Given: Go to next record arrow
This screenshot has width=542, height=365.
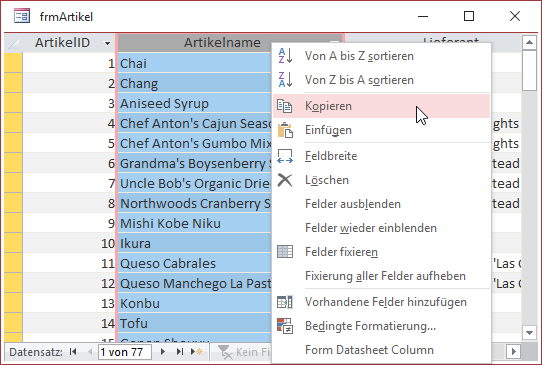Looking at the screenshot, I should coord(163,352).
